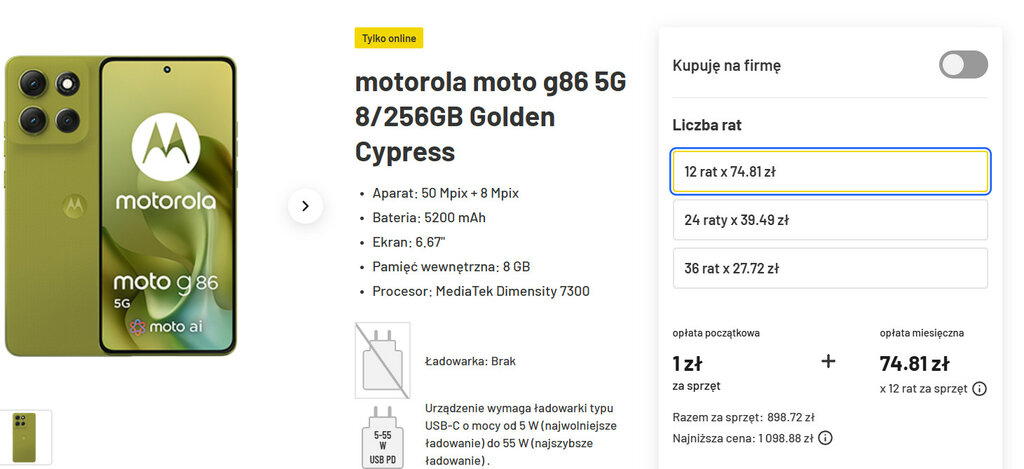Open the motorola moto g86 5G product title
Image resolution: width=1024 pixels, height=469 pixels.
pyautogui.click(x=490, y=117)
